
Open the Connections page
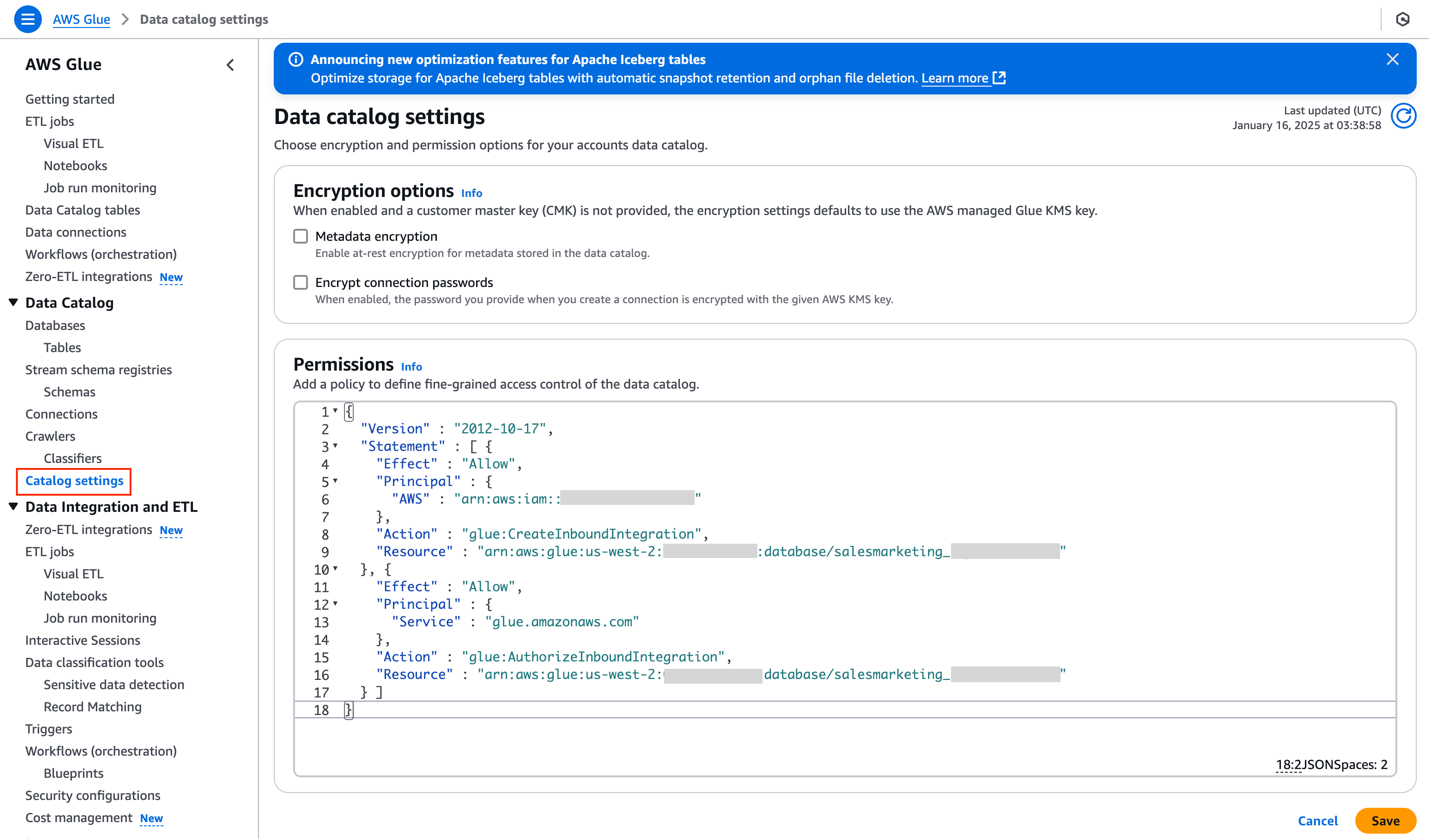pos(61,414)
